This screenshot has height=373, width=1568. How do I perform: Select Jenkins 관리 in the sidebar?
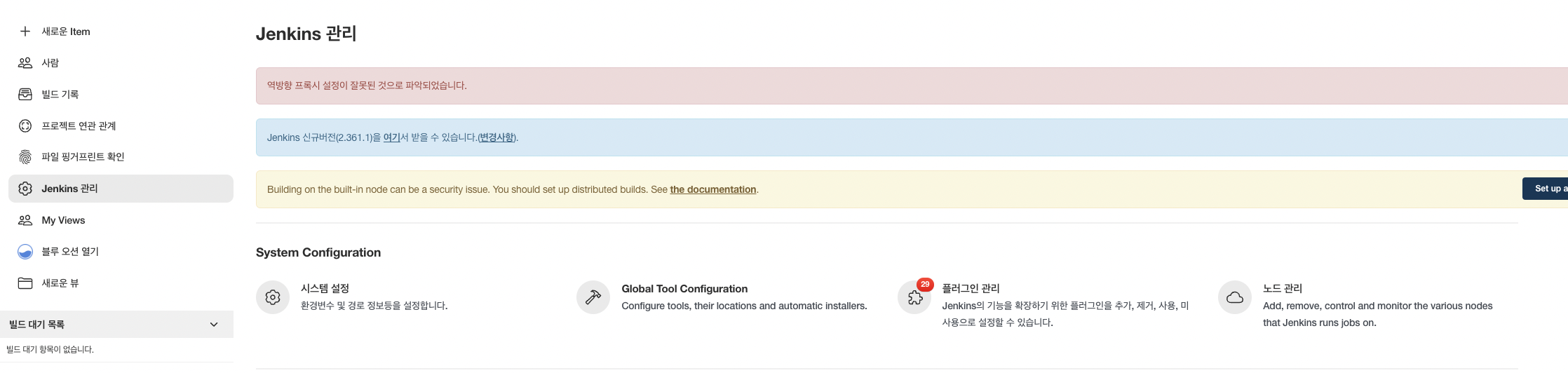[x=121, y=189]
